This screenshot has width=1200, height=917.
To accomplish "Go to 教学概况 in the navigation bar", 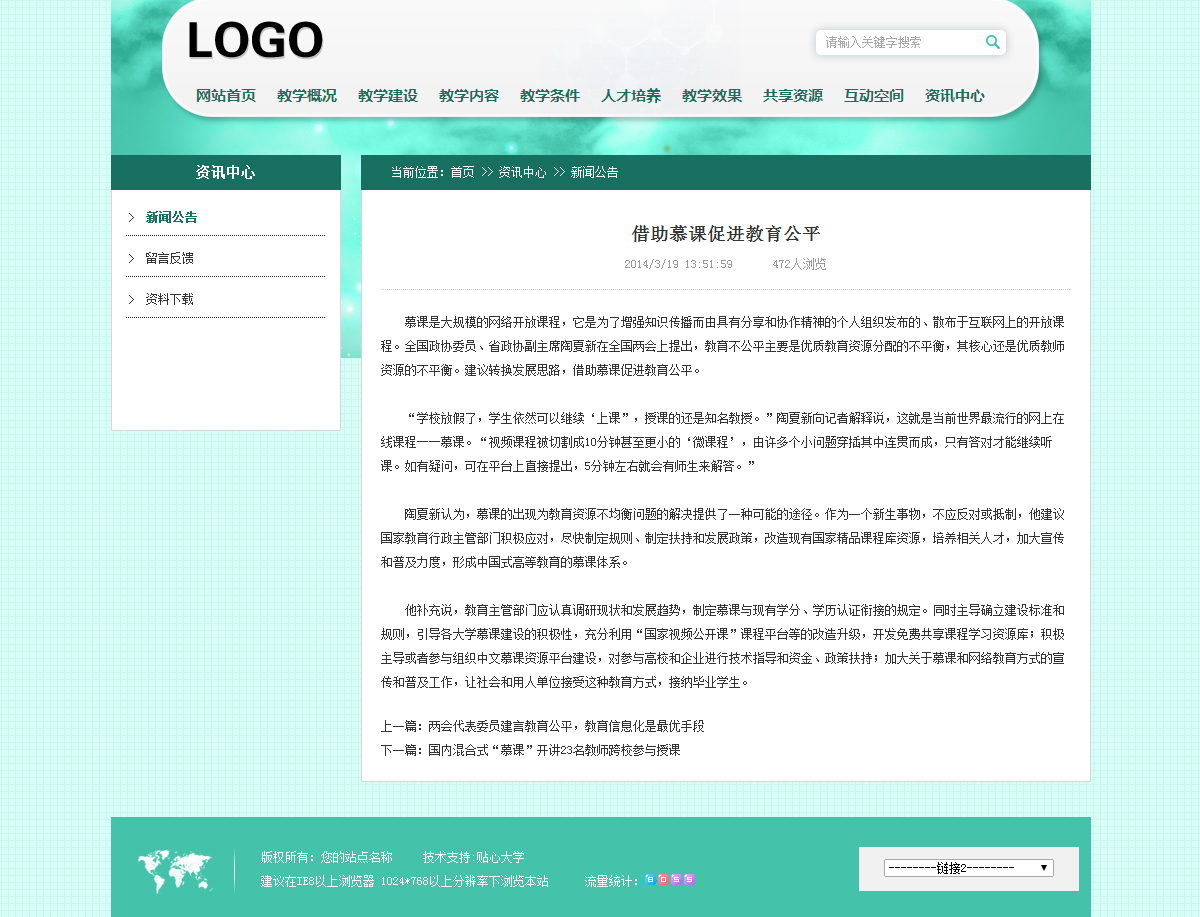I will click(307, 96).
